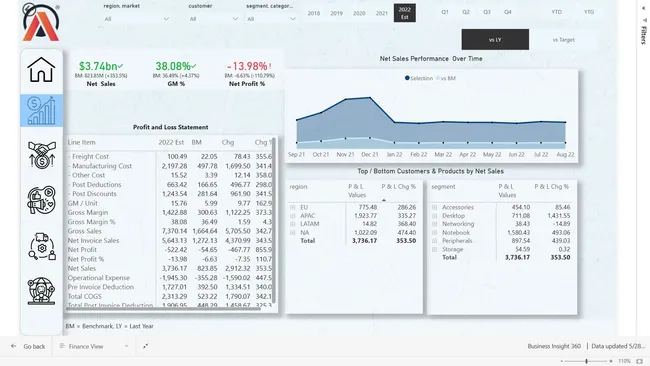
Task: Open the Supply Chain truck icon
Action: (41, 246)
